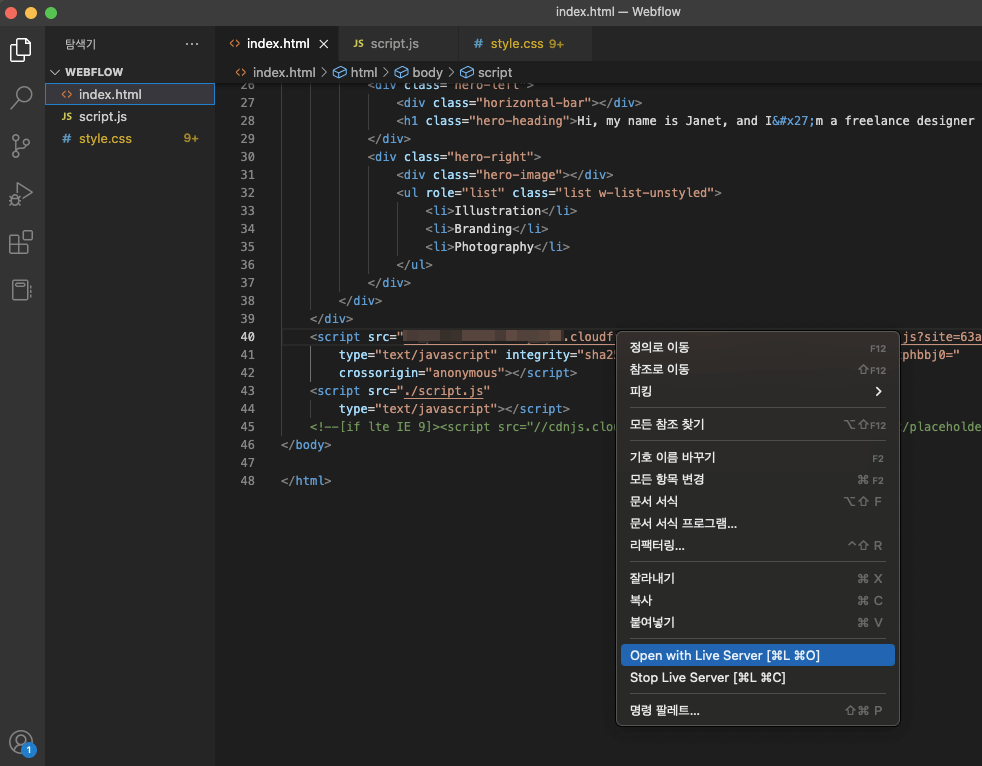982x766 pixels.
Task: Open the Accounts icon with badge
Action: tap(22, 743)
